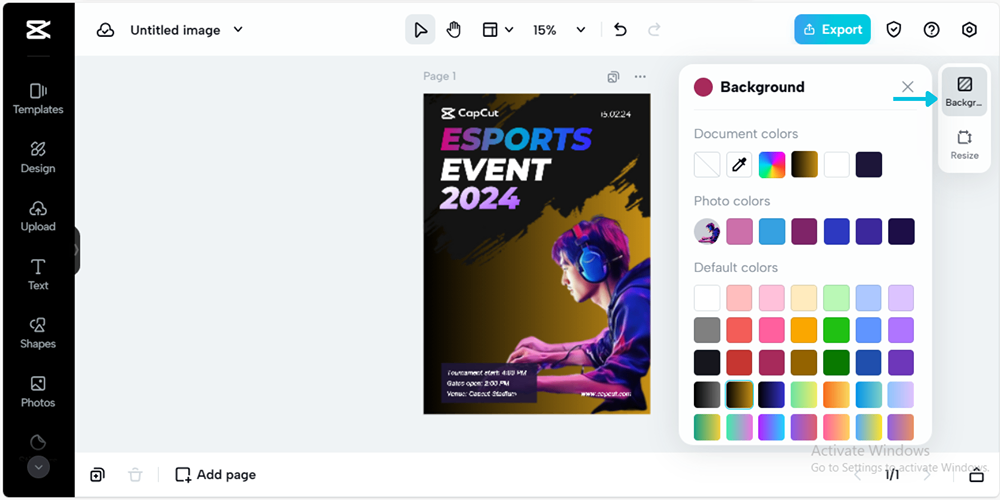Screen dimensions: 1000x500
Task: Click the Add page button
Action: (x=216, y=474)
